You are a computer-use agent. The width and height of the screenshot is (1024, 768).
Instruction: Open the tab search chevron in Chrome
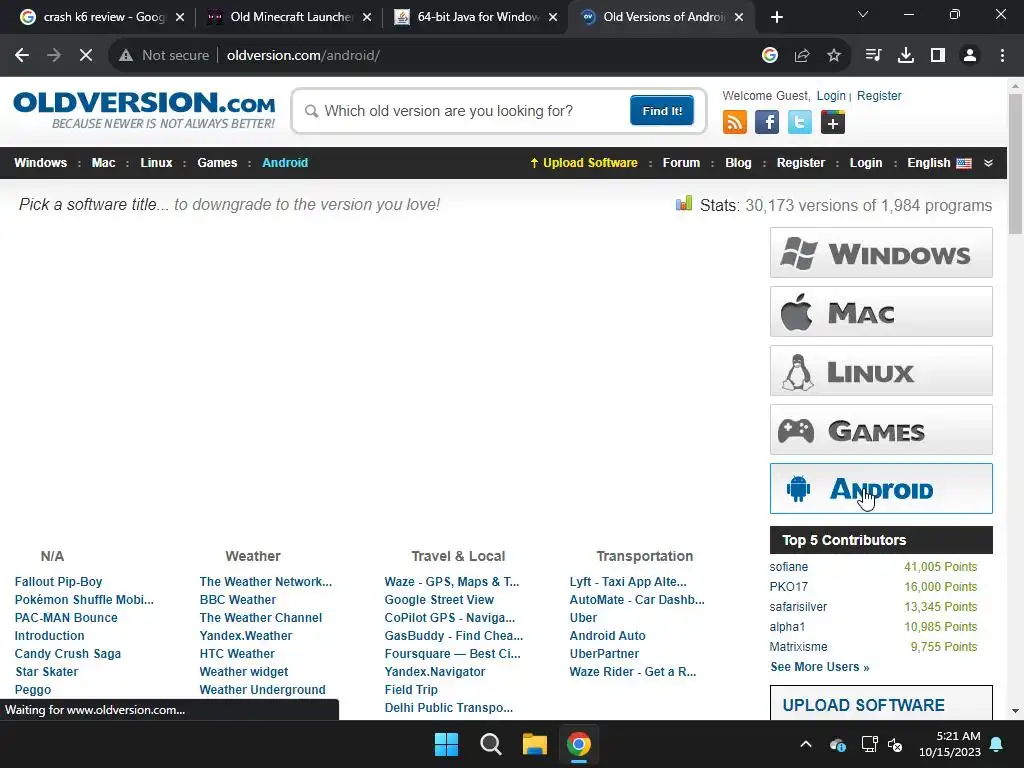coord(863,14)
